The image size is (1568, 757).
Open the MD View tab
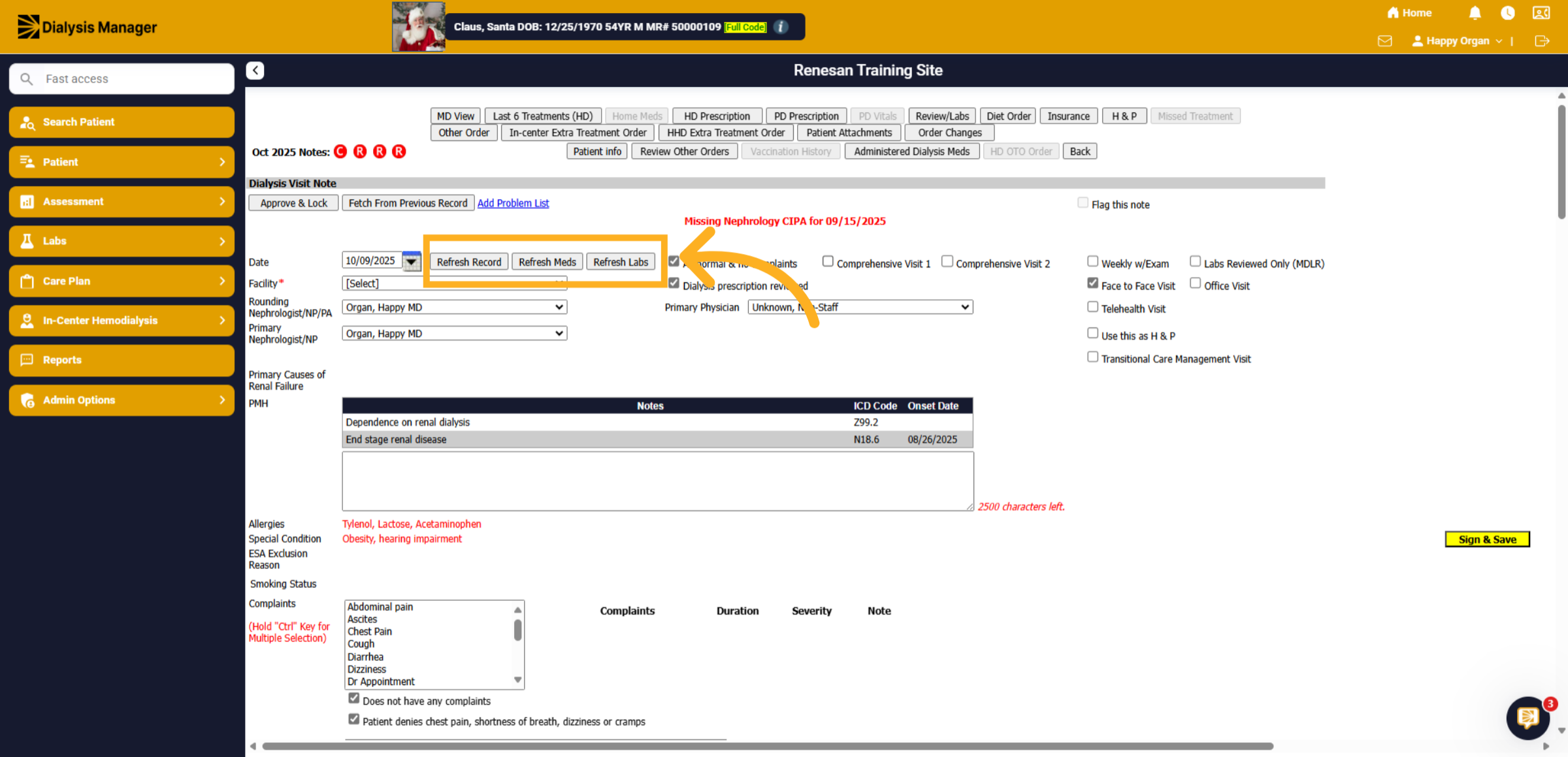click(x=455, y=116)
